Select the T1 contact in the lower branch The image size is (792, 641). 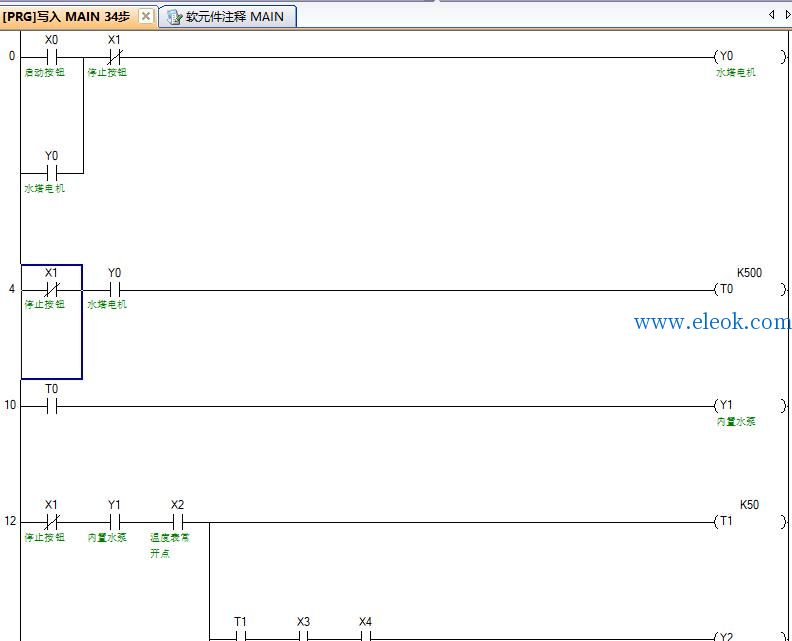tap(240, 635)
